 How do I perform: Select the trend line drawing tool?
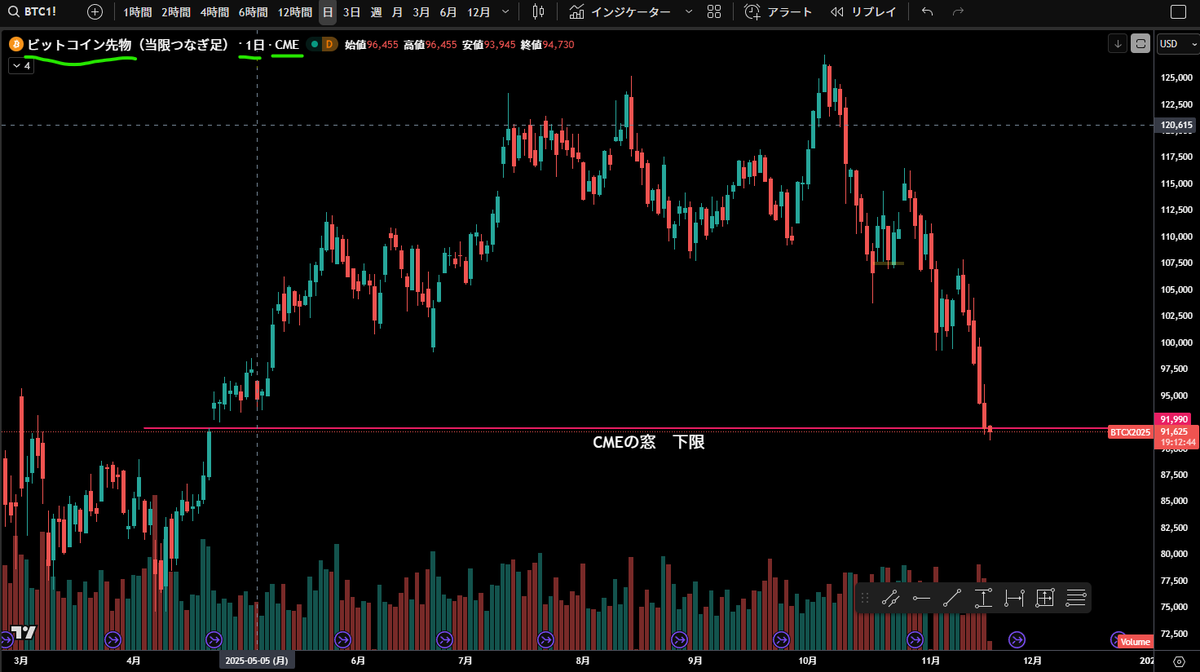point(952,598)
